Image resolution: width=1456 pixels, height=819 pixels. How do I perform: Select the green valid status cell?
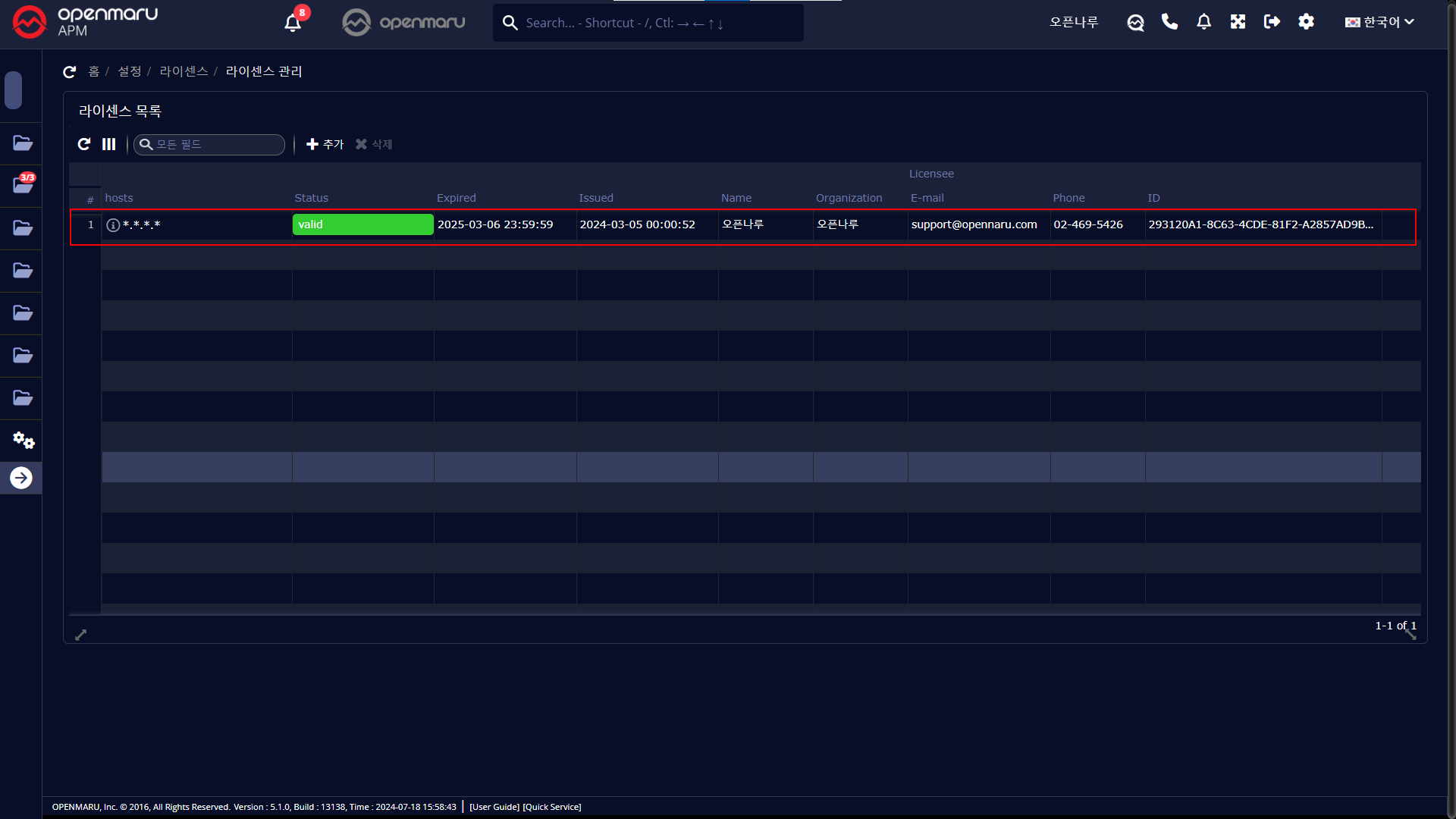(x=362, y=224)
